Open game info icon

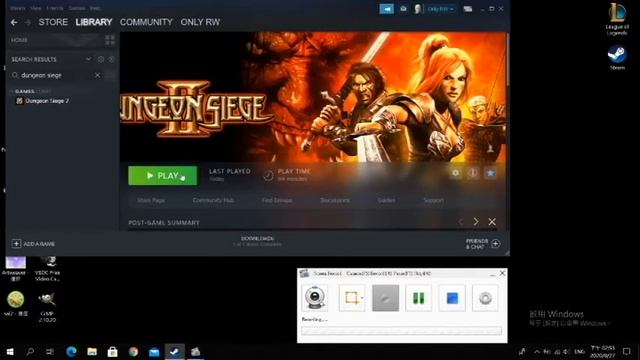[x=473, y=173]
